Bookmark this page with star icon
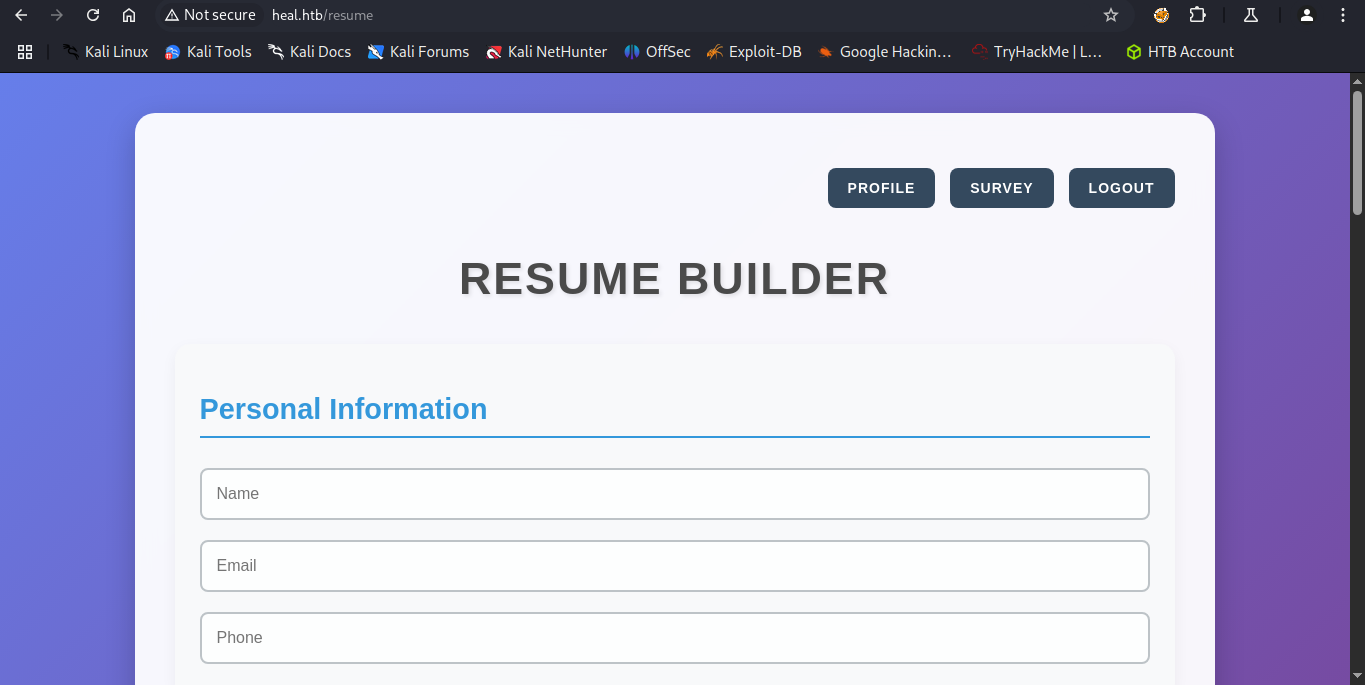Viewport: 1365px width, 685px height. pos(1110,15)
